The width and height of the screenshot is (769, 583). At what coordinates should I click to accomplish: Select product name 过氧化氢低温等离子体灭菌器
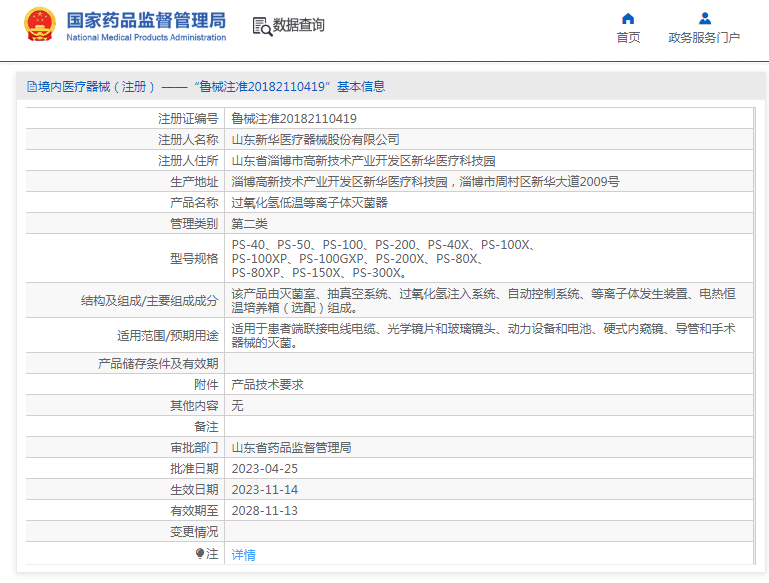(x=309, y=203)
